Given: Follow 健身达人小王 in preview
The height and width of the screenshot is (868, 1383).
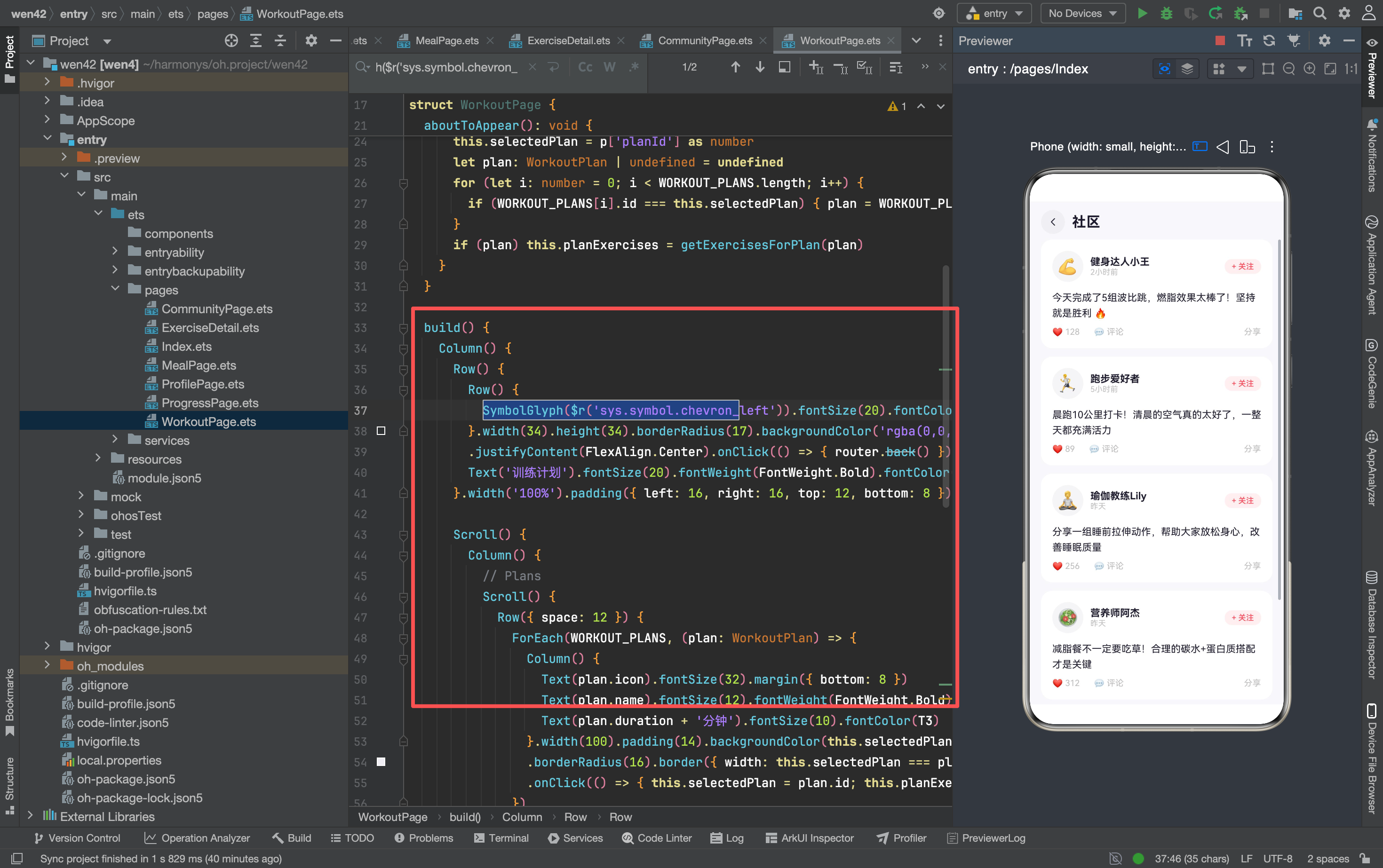Looking at the screenshot, I should [x=1243, y=267].
